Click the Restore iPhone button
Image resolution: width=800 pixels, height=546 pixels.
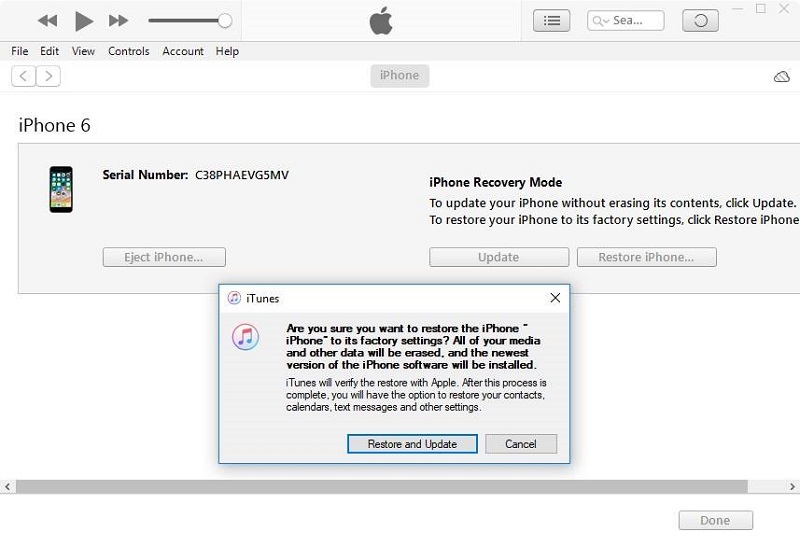[646, 257]
